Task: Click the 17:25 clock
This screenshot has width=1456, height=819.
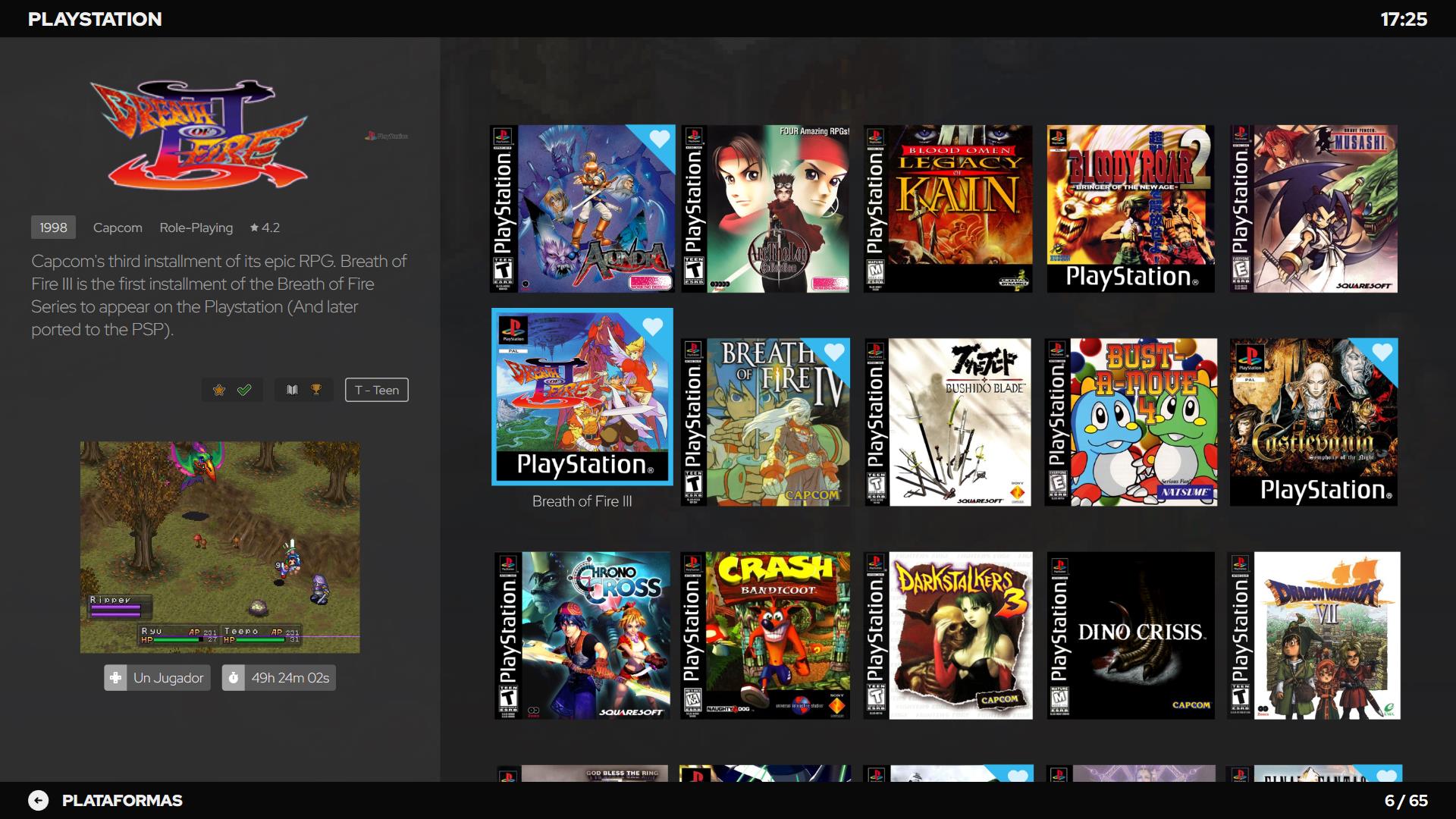Action: coord(1404,19)
